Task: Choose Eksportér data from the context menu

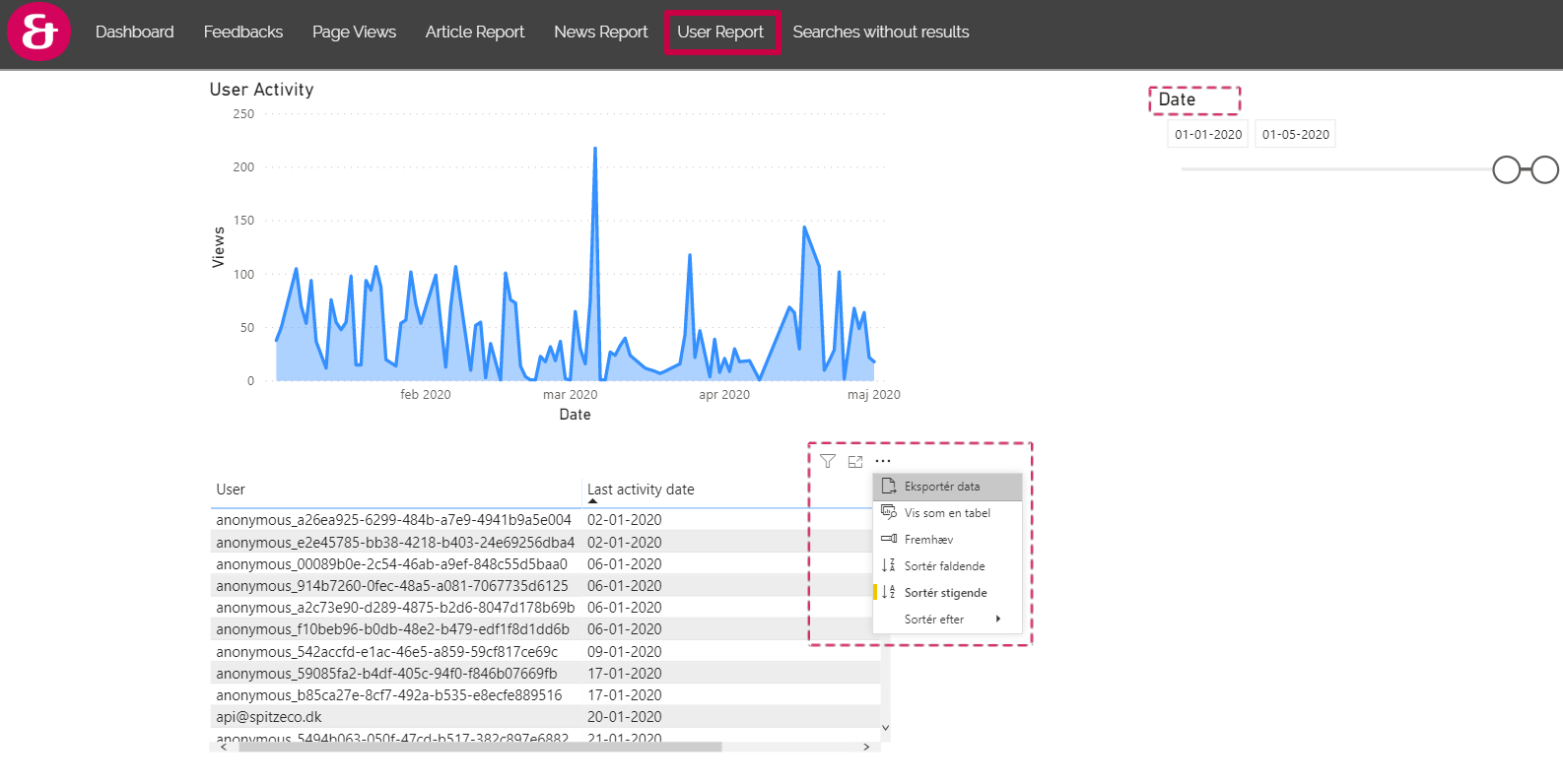Action: (941, 487)
